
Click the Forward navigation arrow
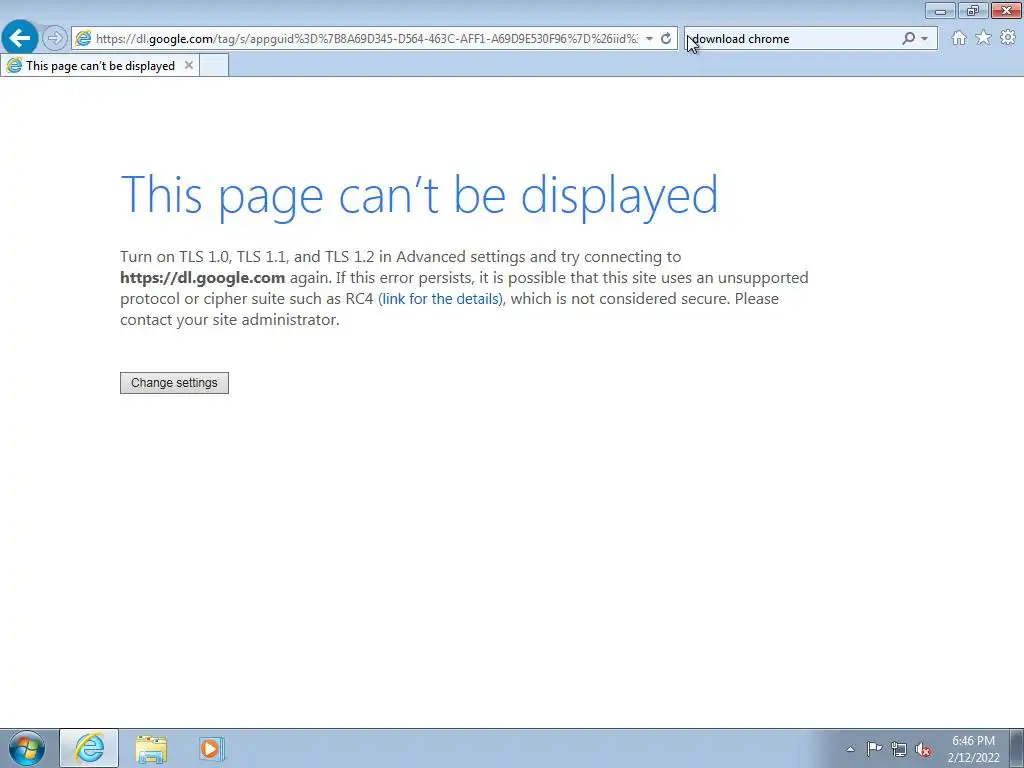tap(55, 39)
